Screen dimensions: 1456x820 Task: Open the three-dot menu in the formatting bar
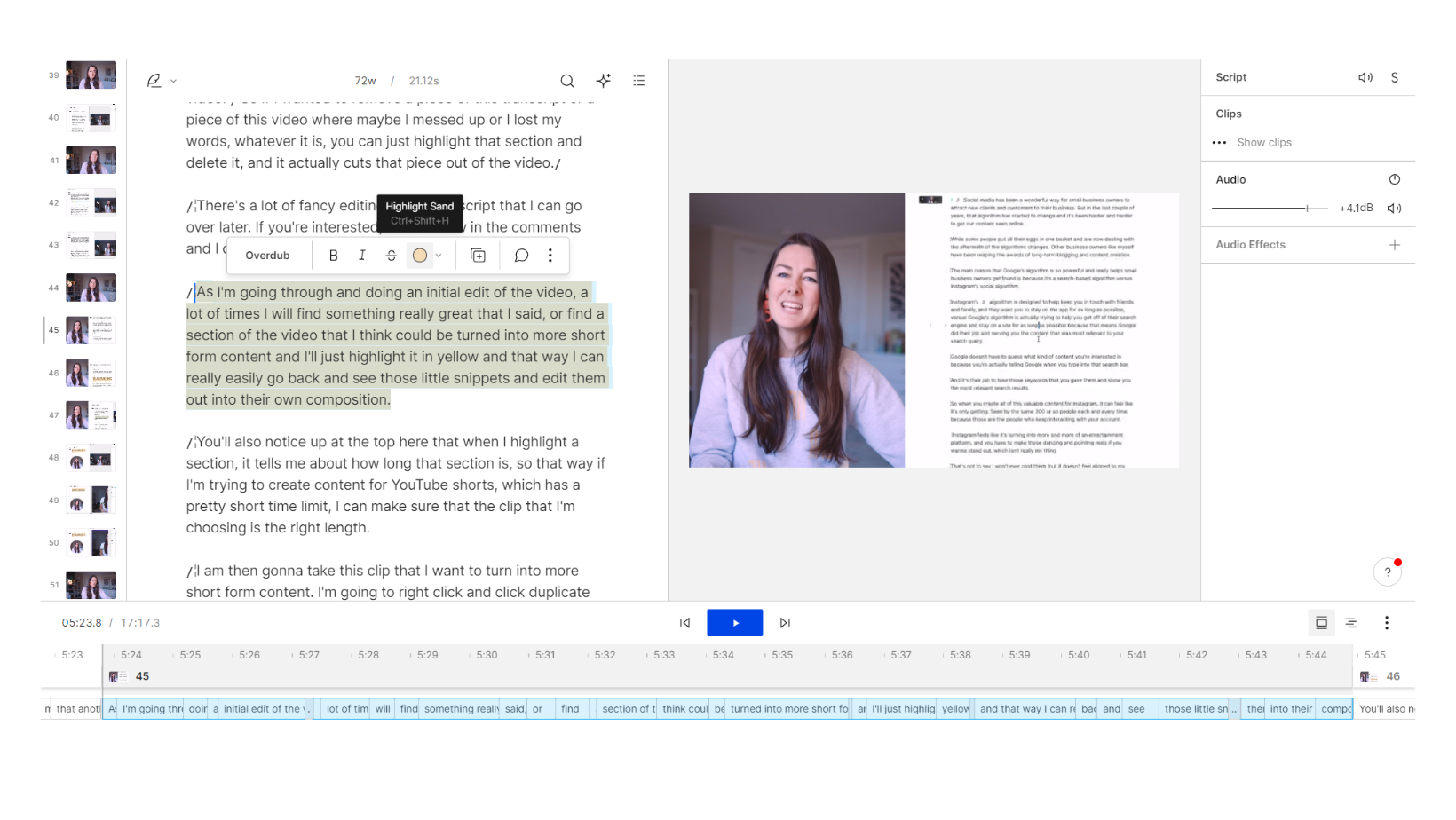click(x=550, y=255)
